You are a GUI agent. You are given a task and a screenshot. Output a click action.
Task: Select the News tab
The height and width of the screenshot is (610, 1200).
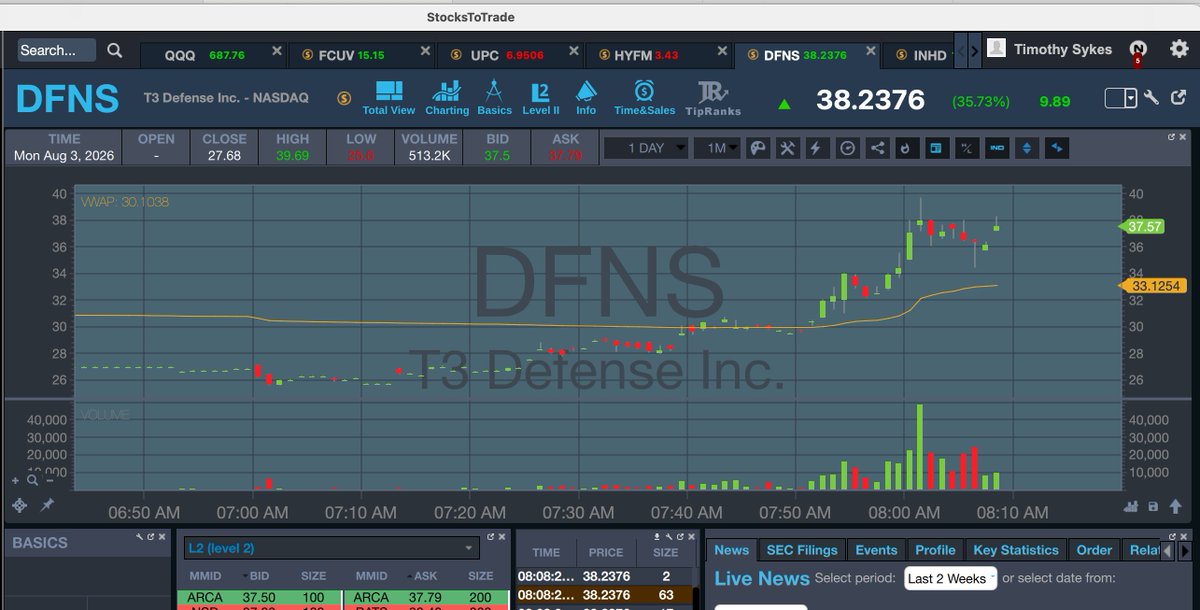point(731,550)
